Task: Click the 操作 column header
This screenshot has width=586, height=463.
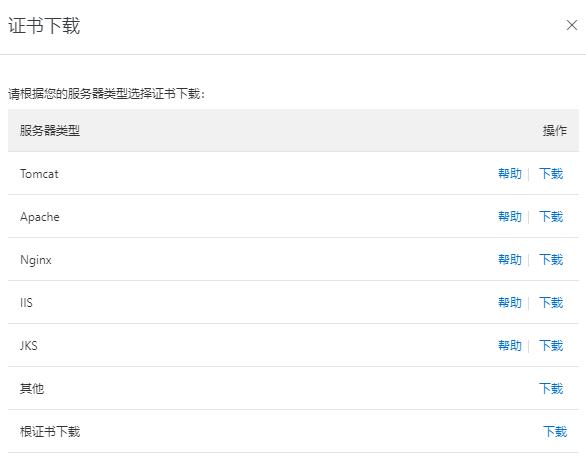Action: click(x=555, y=130)
